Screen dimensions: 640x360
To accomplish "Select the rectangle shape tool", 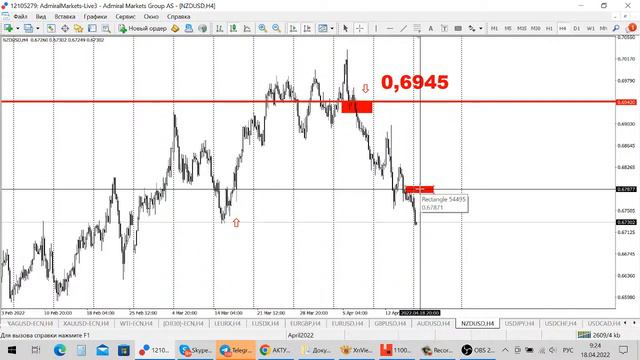I will tap(458, 28).
